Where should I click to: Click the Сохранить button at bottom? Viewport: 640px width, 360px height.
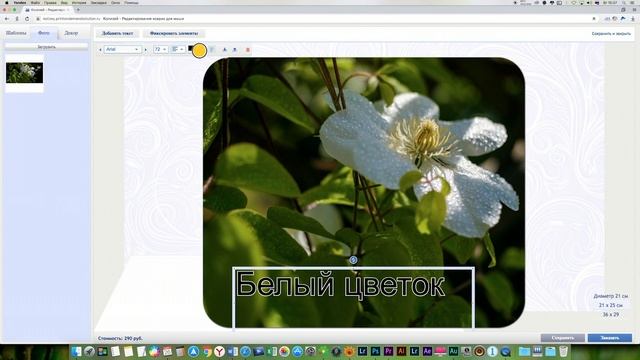click(562, 338)
